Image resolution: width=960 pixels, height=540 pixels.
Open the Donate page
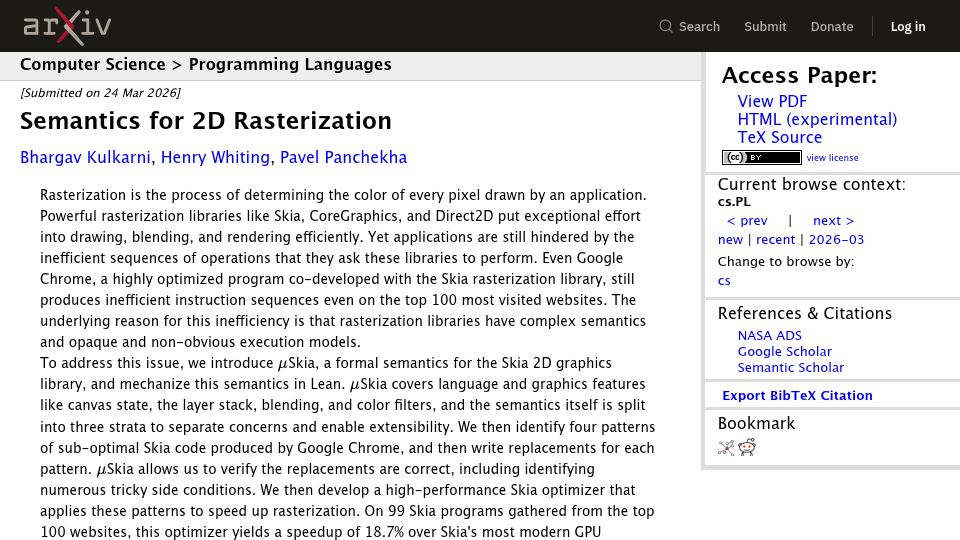[x=831, y=26]
